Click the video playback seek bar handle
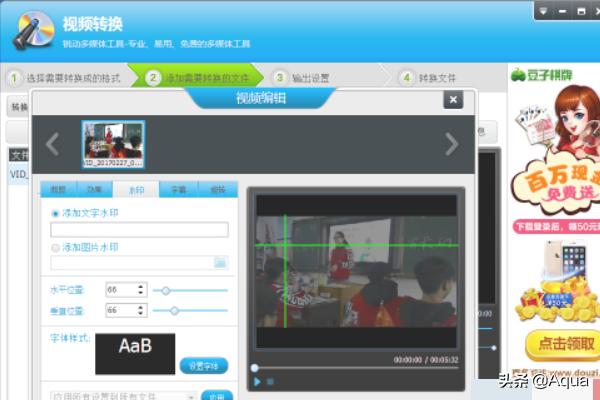 (x=254, y=368)
